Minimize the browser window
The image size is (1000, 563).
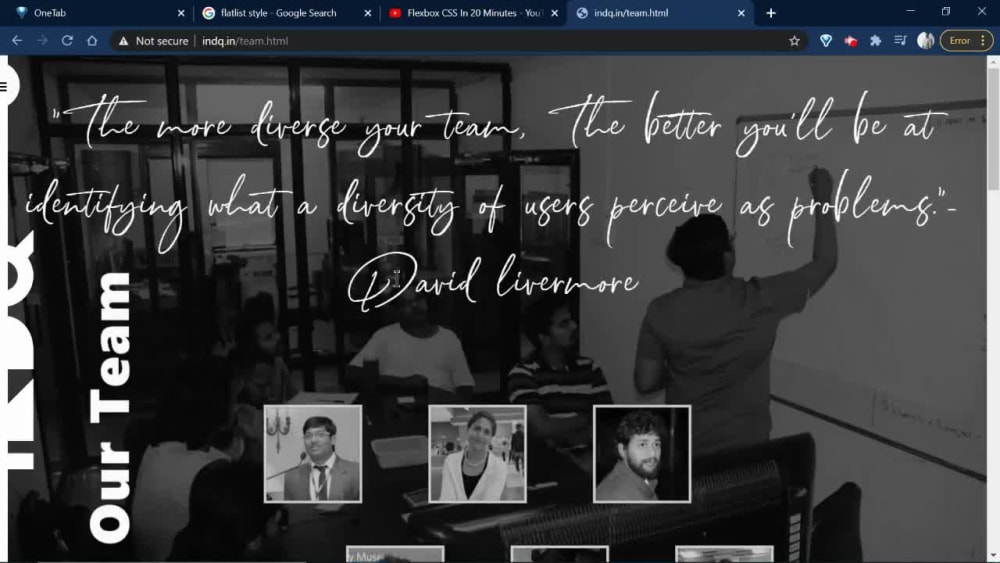point(910,11)
